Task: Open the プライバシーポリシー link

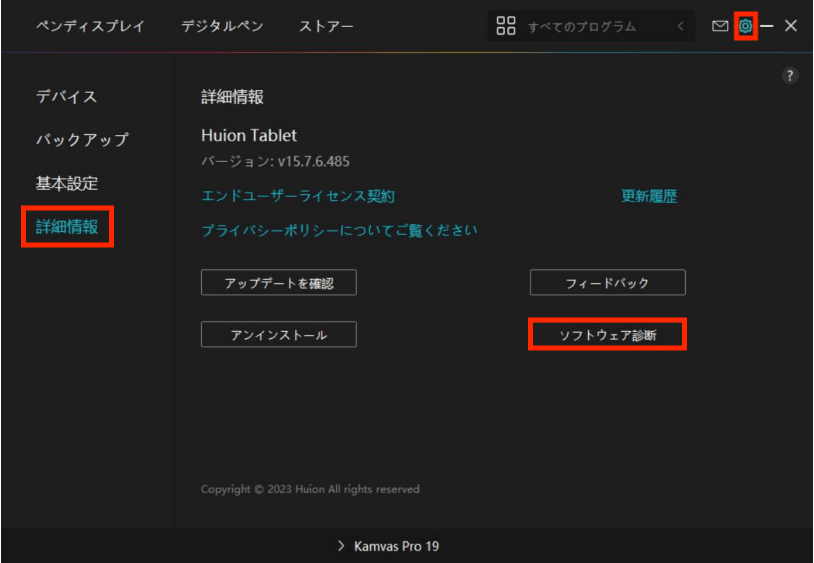Action: (x=339, y=230)
